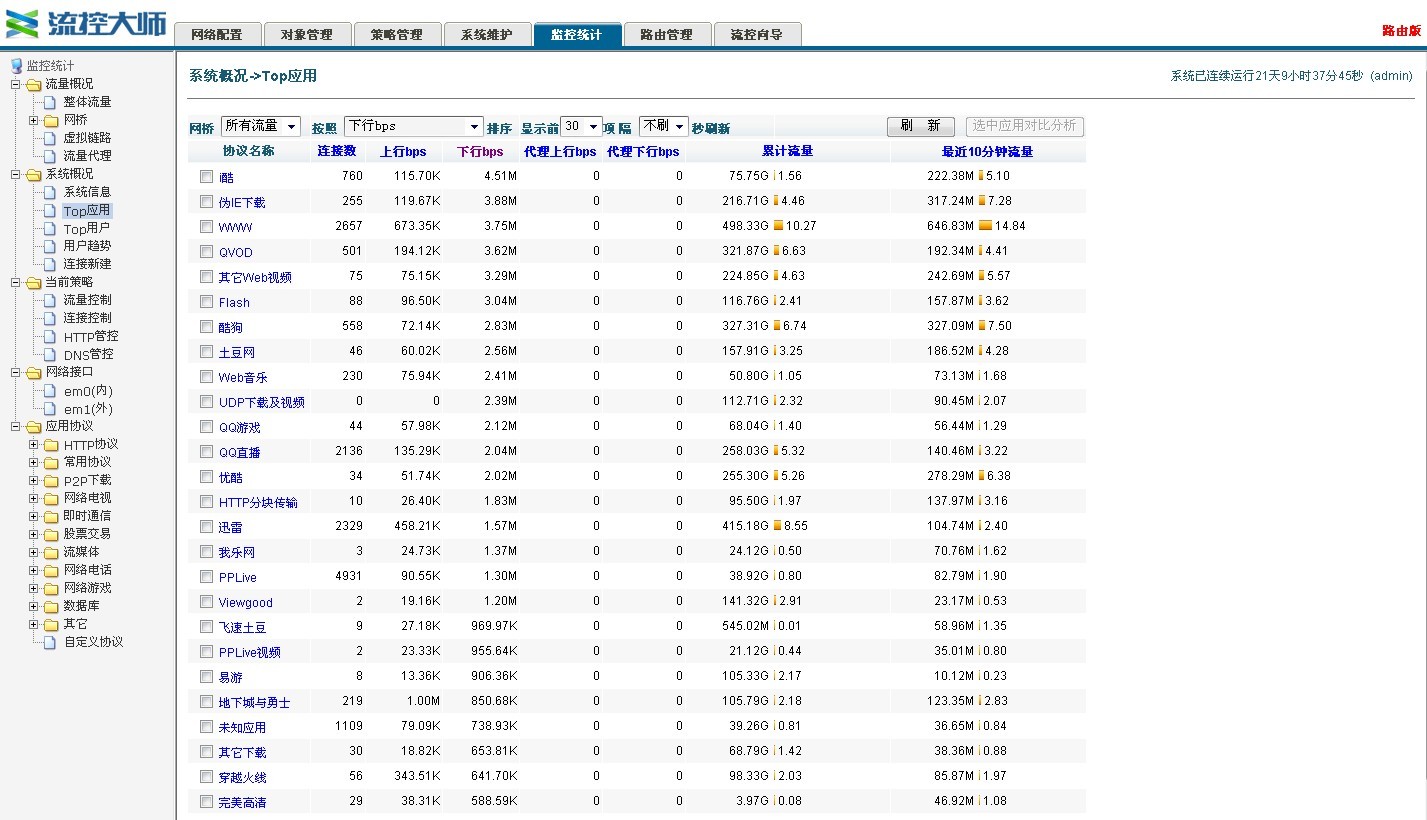Image resolution: width=1427 pixels, height=820 pixels.
Task: Click the folder icon beside P2P下载
Action: tap(51, 480)
